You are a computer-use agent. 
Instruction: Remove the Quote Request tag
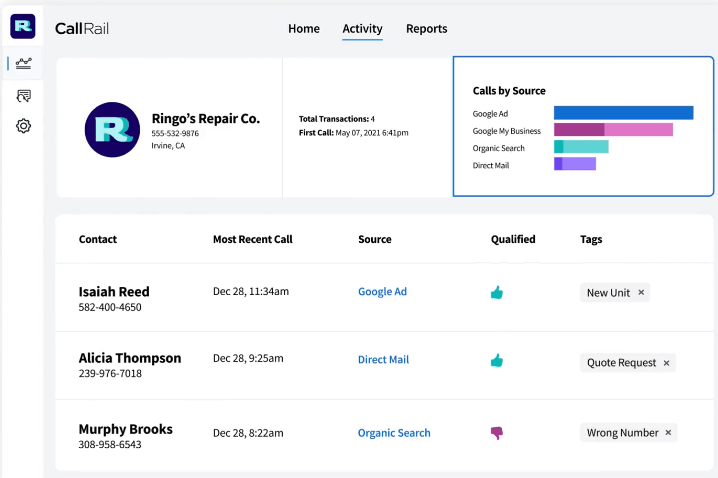[666, 363]
